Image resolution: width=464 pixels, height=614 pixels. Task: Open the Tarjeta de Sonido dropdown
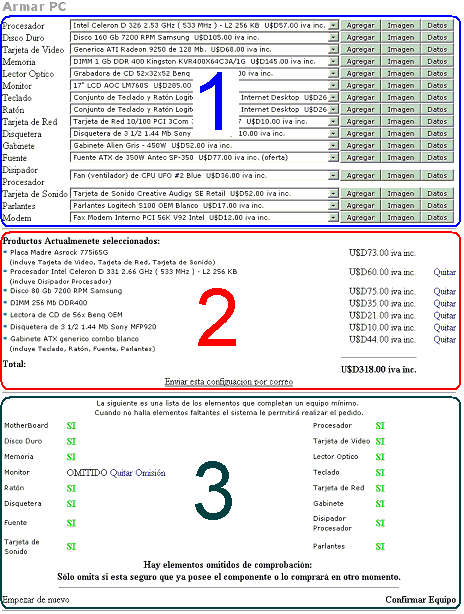[333, 193]
